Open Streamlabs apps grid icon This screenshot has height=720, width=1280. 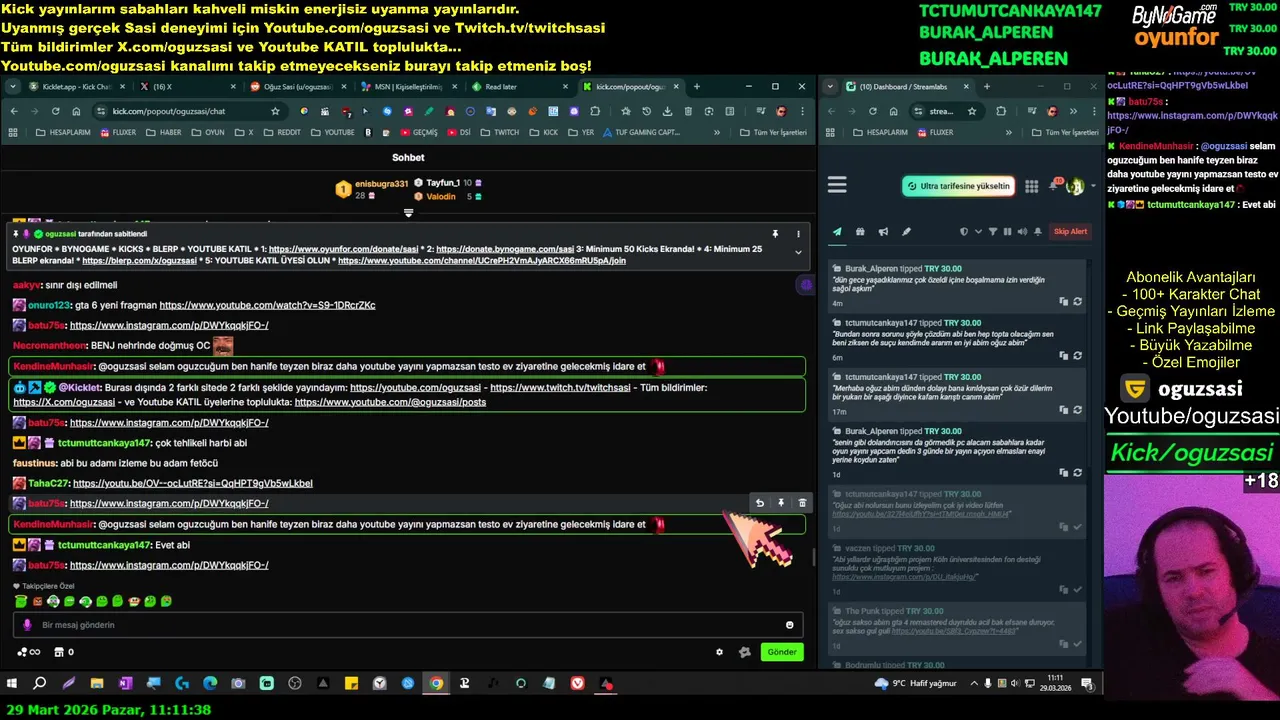(x=1031, y=186)
